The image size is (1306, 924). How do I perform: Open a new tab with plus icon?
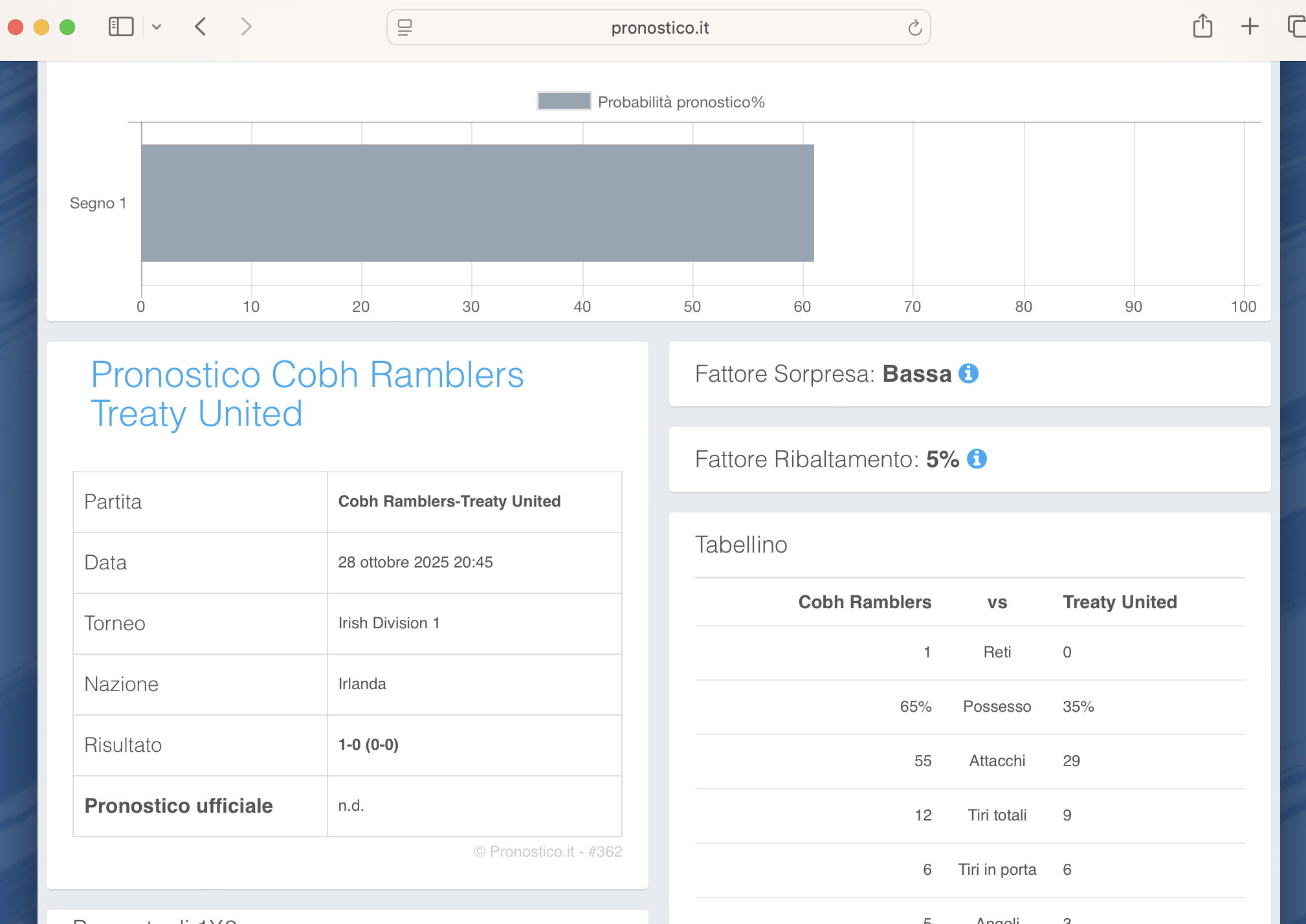point(1250,27)
